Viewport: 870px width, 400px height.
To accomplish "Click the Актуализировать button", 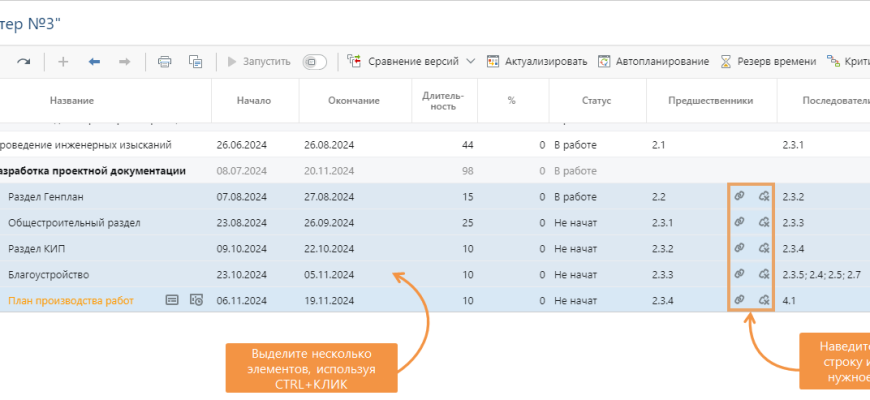I will (x=537, y=62).
